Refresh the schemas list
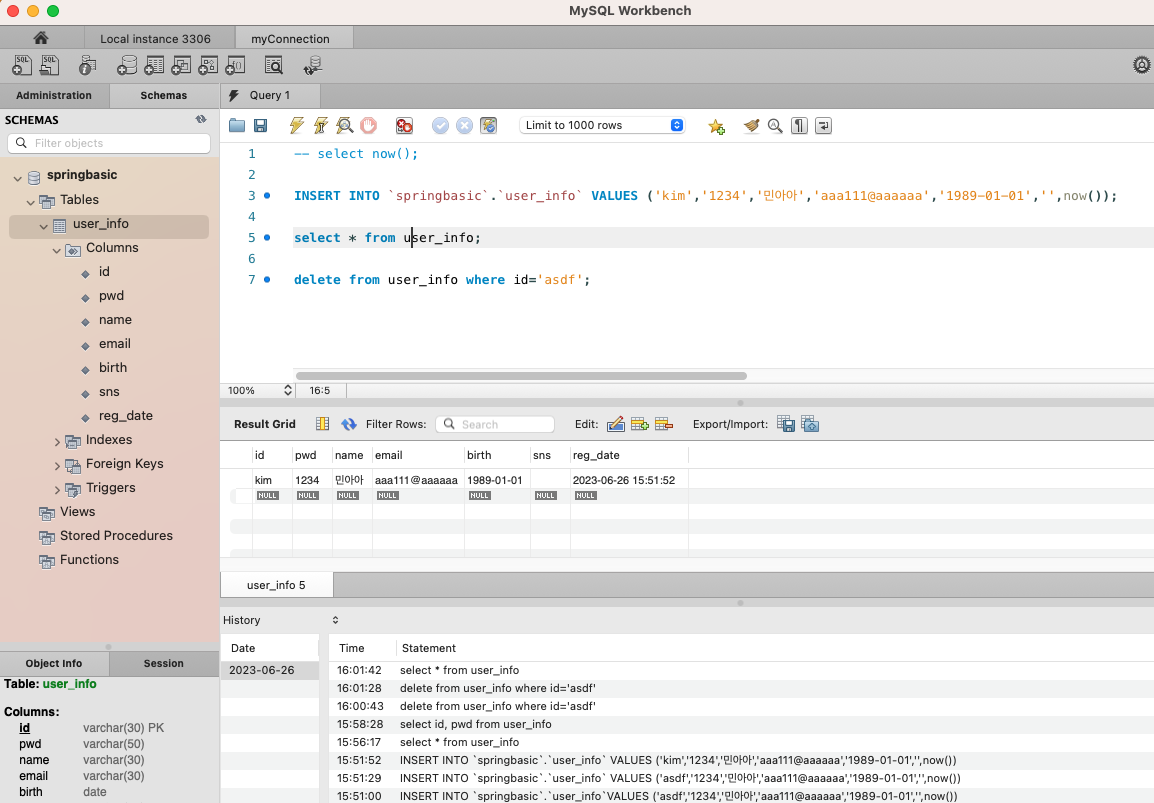Screen dimensions: 1154x803 (201, 119)
